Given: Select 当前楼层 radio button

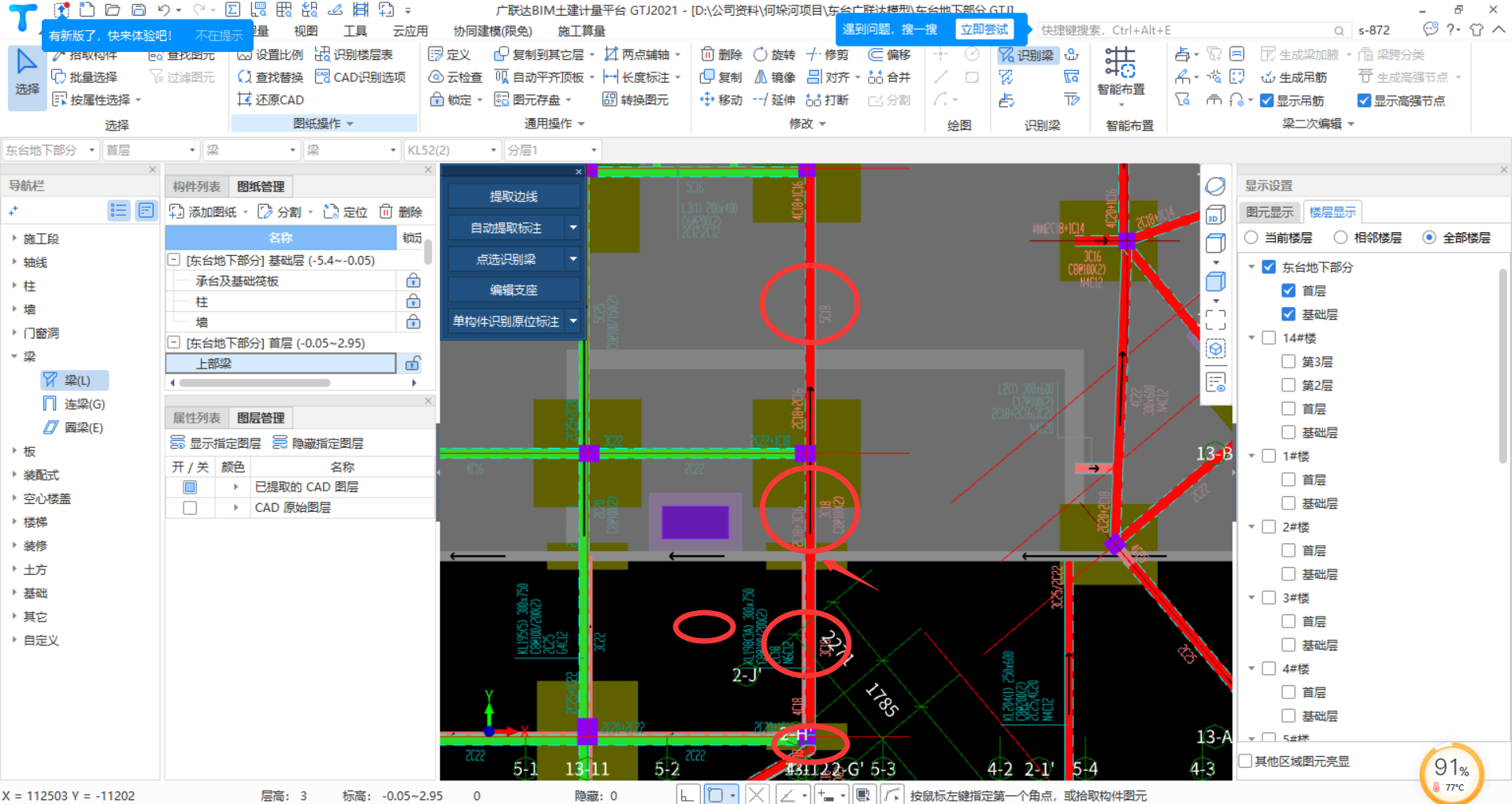Looking at the screenshot, I should pos(1251,238).
